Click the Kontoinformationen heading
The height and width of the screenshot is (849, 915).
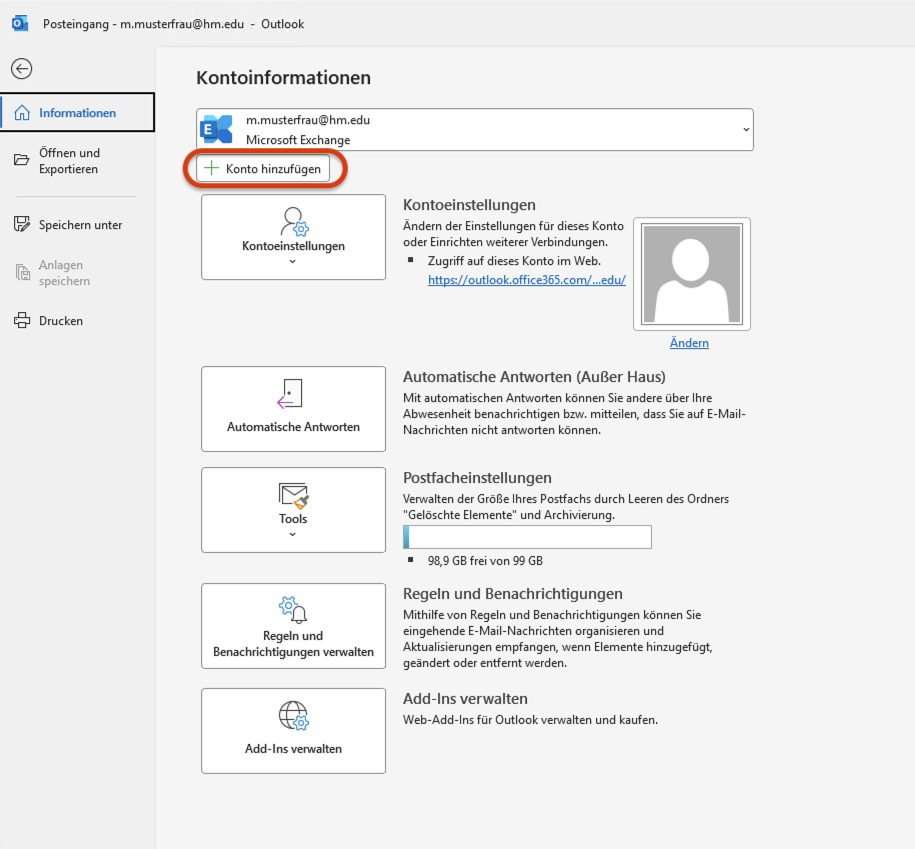[284, 78]
